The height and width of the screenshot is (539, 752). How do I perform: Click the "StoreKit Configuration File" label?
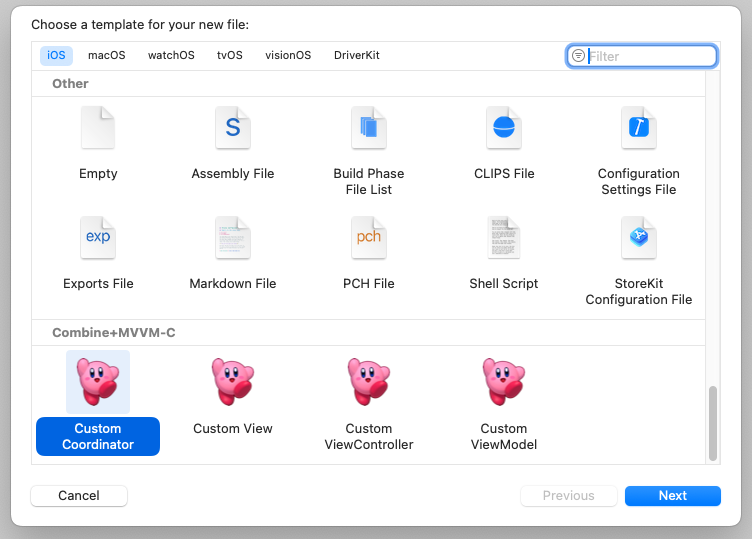tap(639, 292)
